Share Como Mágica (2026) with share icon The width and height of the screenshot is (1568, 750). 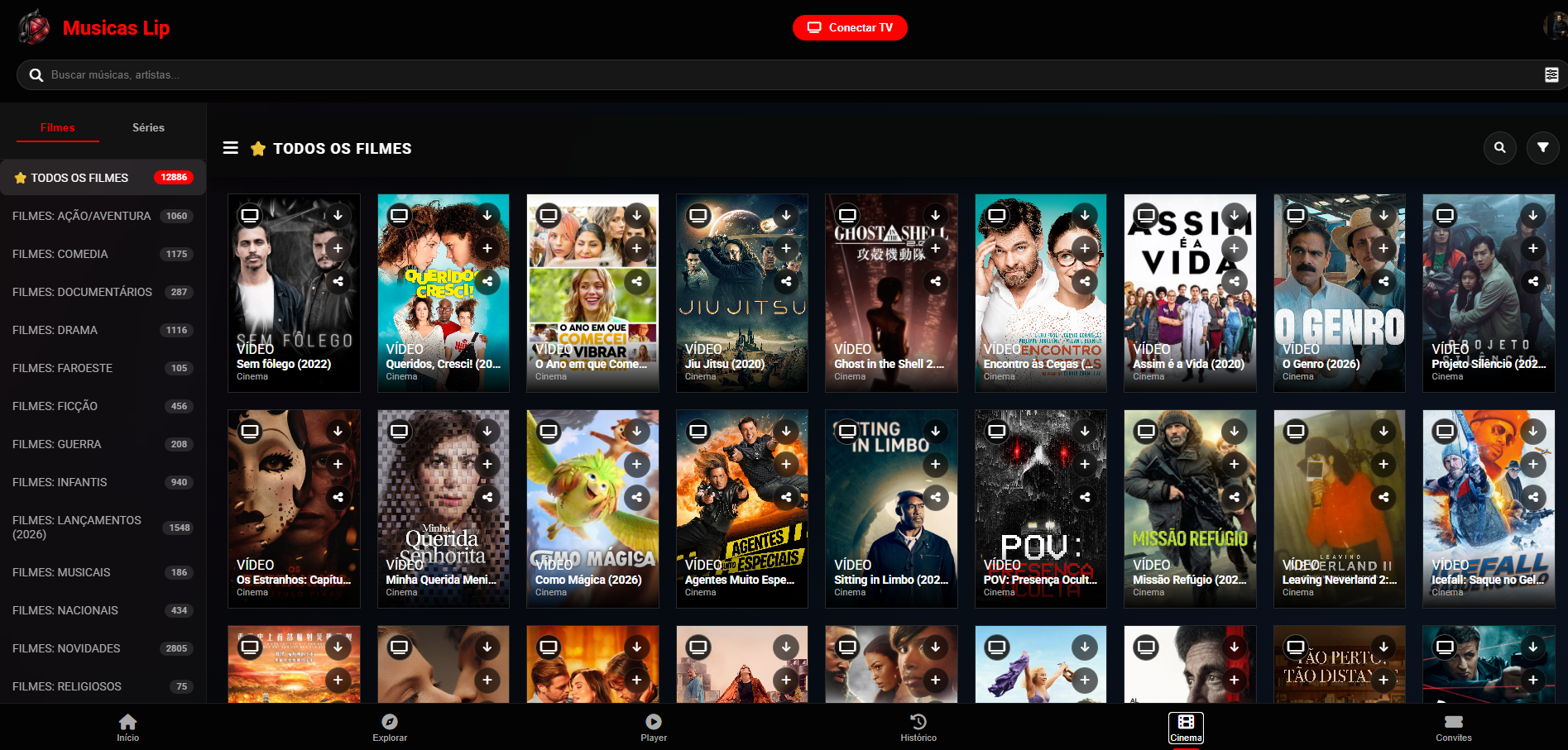click(636, 497)
